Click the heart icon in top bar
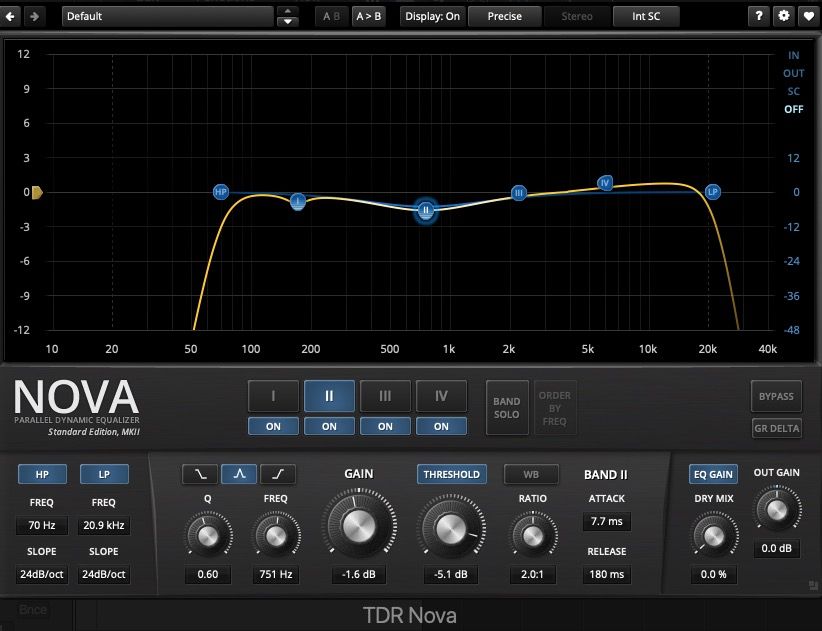 click(x=807, y=16)
